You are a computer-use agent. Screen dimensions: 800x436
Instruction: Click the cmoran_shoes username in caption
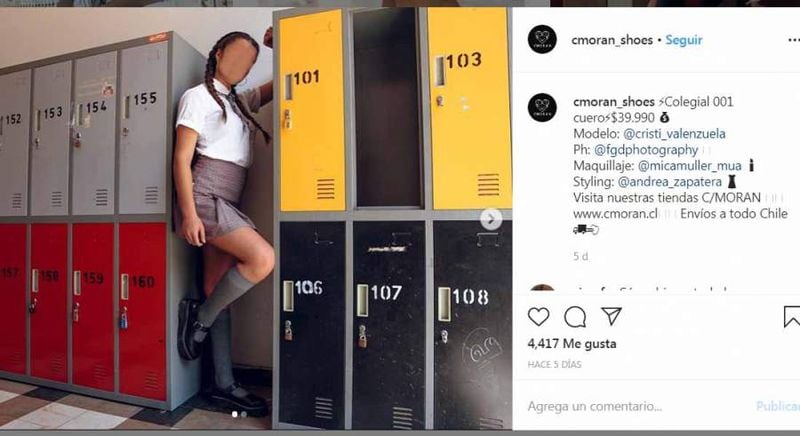pyautogui.click(x=614, y=102)
